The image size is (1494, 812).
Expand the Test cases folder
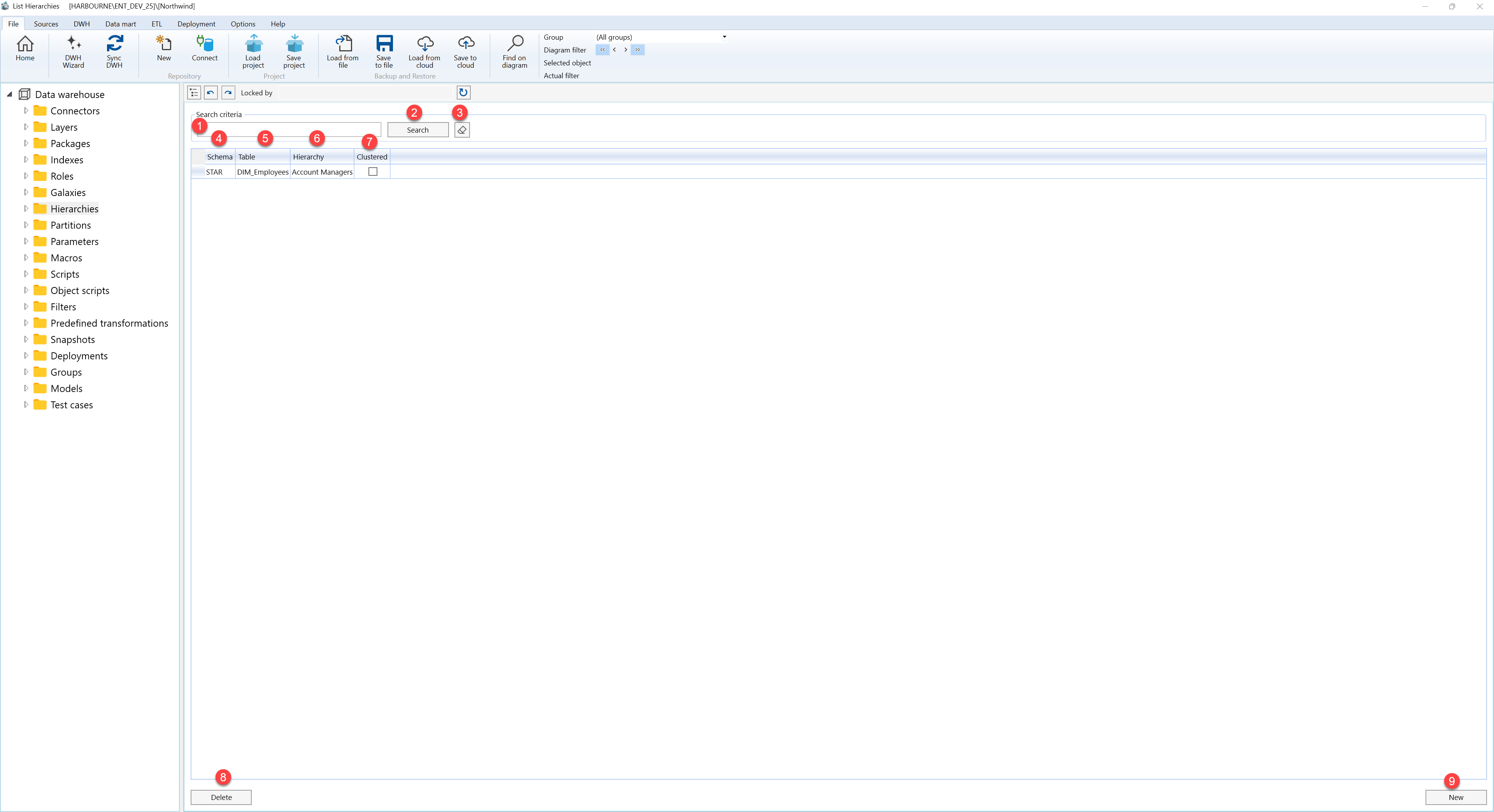[x=26, y=404]
